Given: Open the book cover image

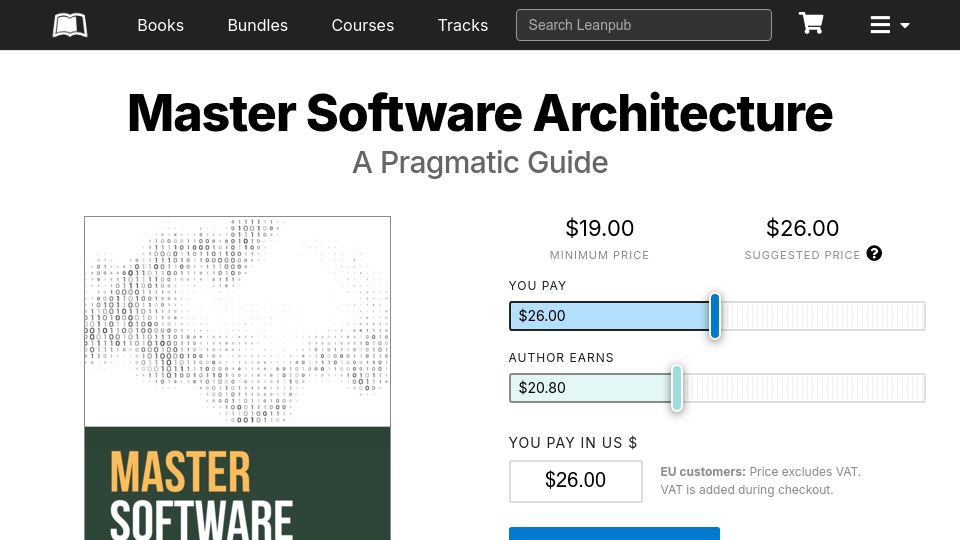Looking at the screenshot, I should 238,378.
